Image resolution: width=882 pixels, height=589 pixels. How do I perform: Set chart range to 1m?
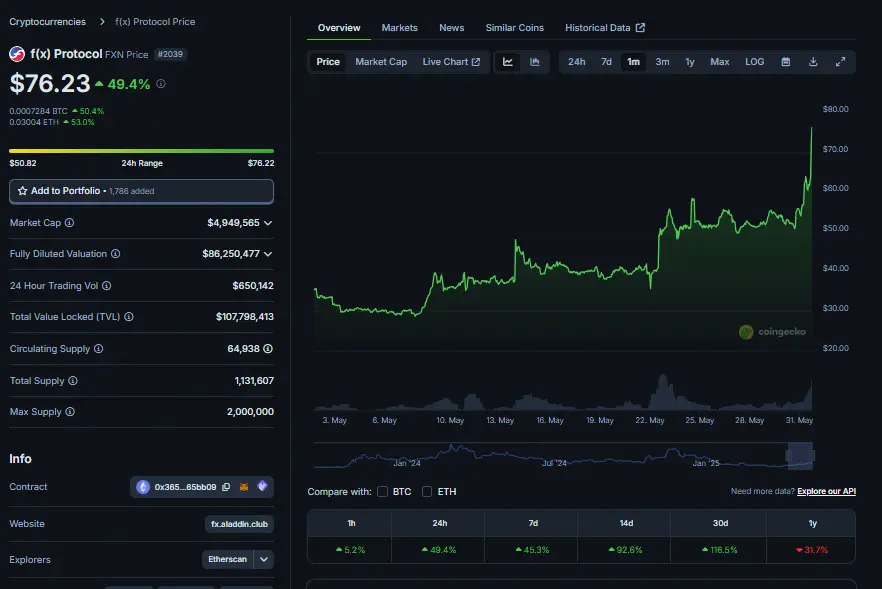coord(633,62)
